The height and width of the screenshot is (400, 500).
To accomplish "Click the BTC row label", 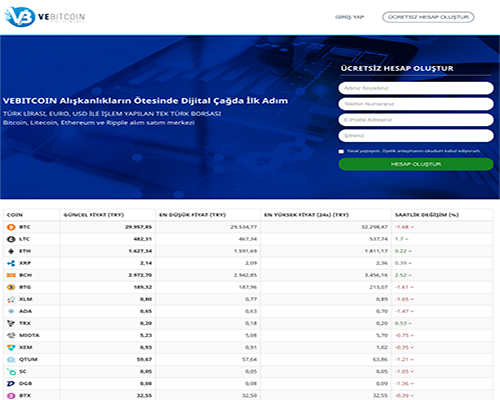I will [x=25, y=227].
